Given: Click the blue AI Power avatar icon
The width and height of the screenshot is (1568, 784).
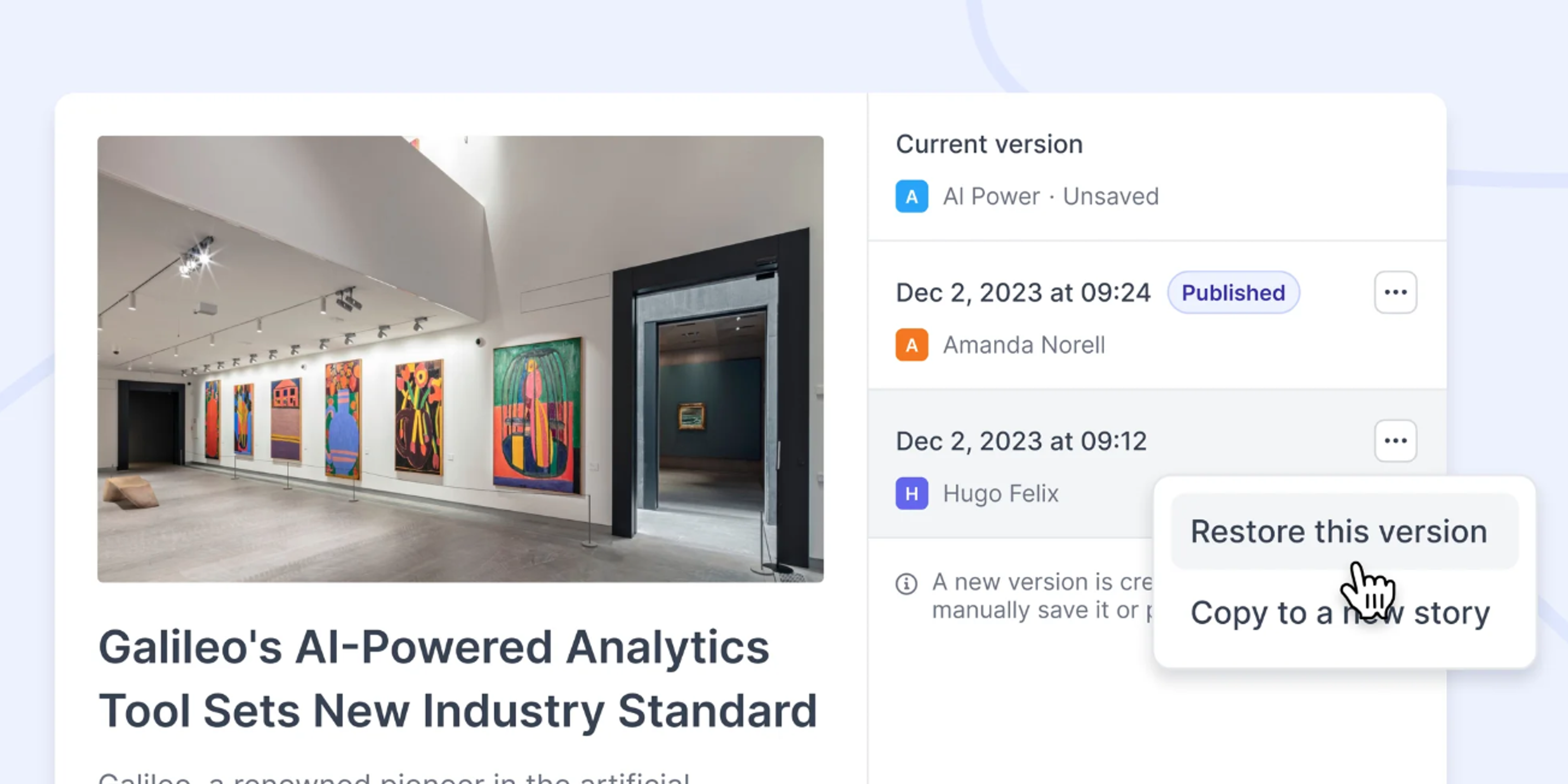Looking at the screenshot, I should click(911, 197).
